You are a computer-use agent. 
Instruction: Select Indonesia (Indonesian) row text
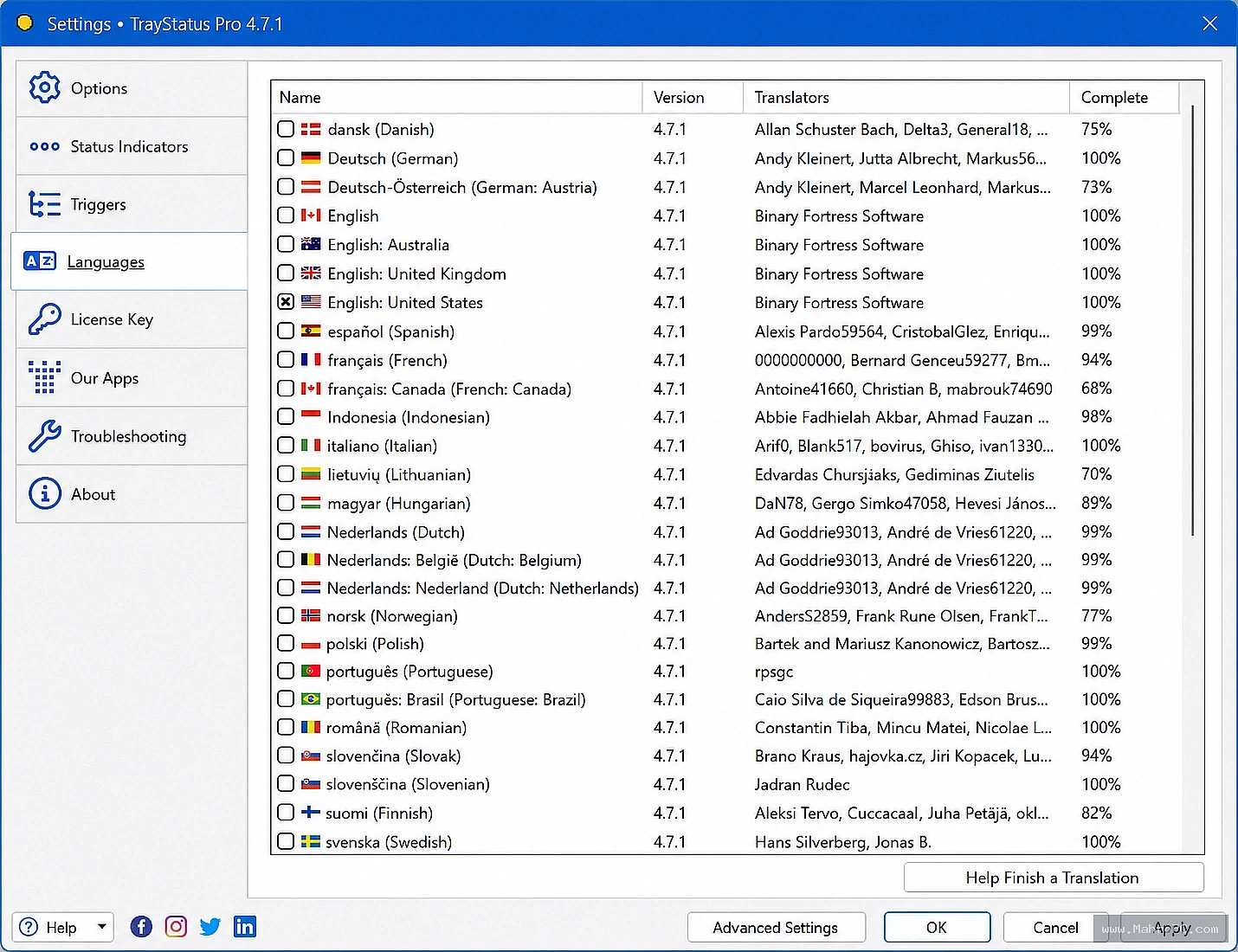(x=408, y=417)
